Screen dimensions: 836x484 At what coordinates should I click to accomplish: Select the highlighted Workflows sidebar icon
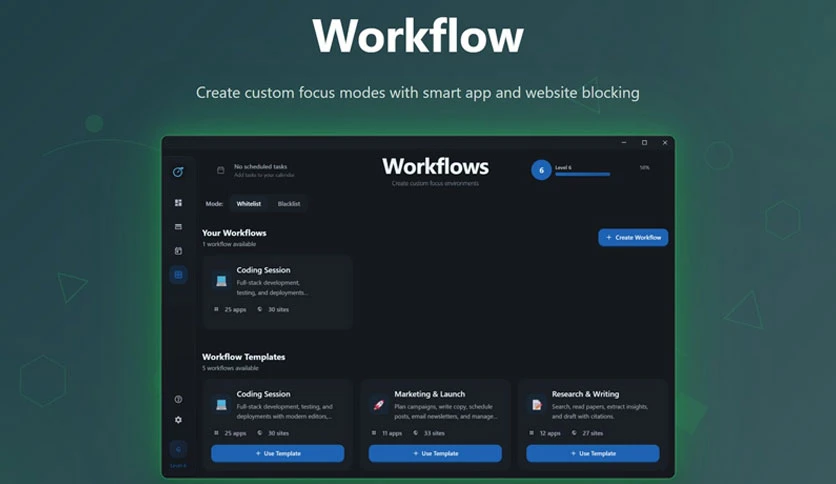point(178,275)
